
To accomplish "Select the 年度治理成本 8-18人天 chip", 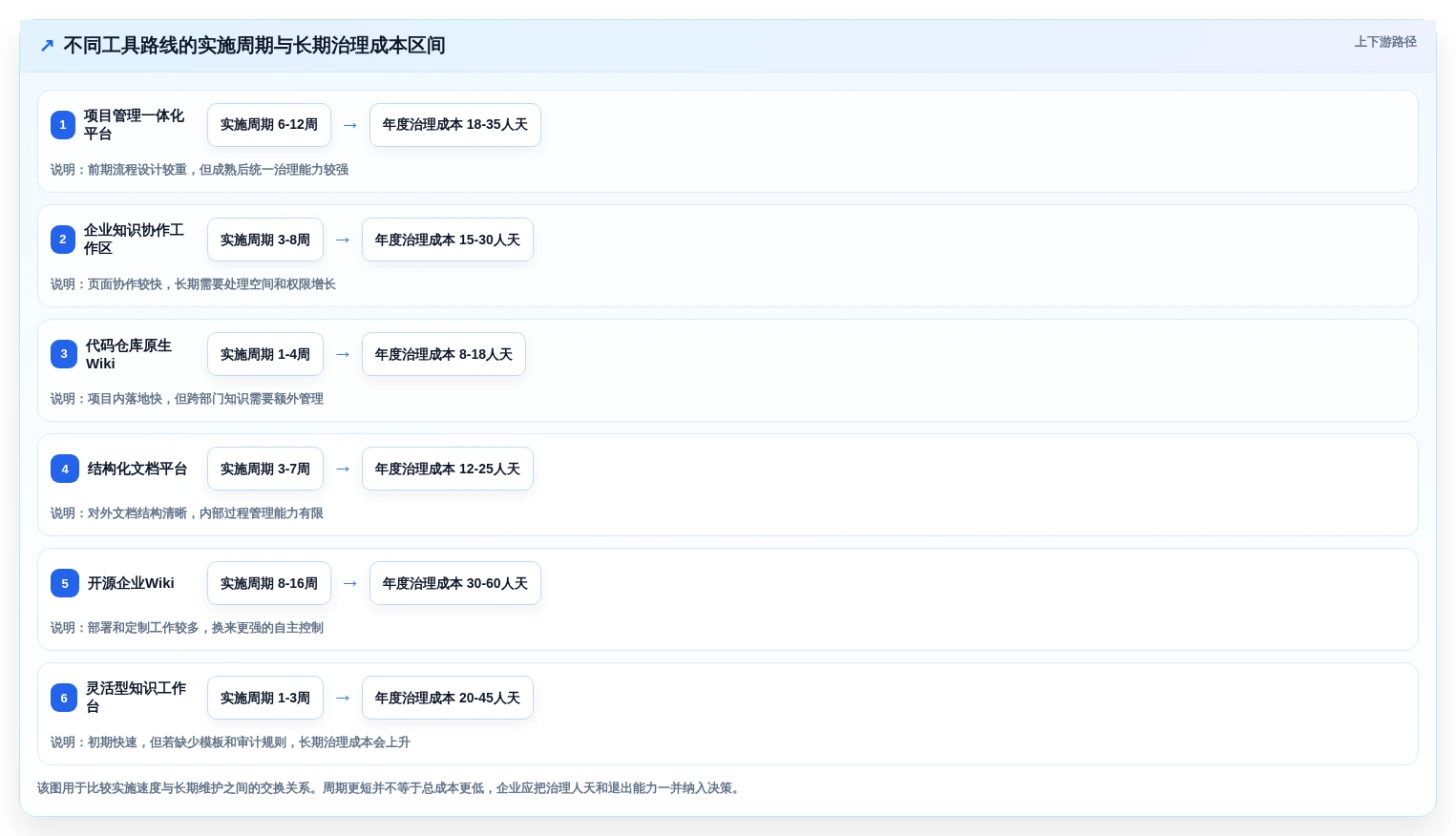I will tap(444, 354).
